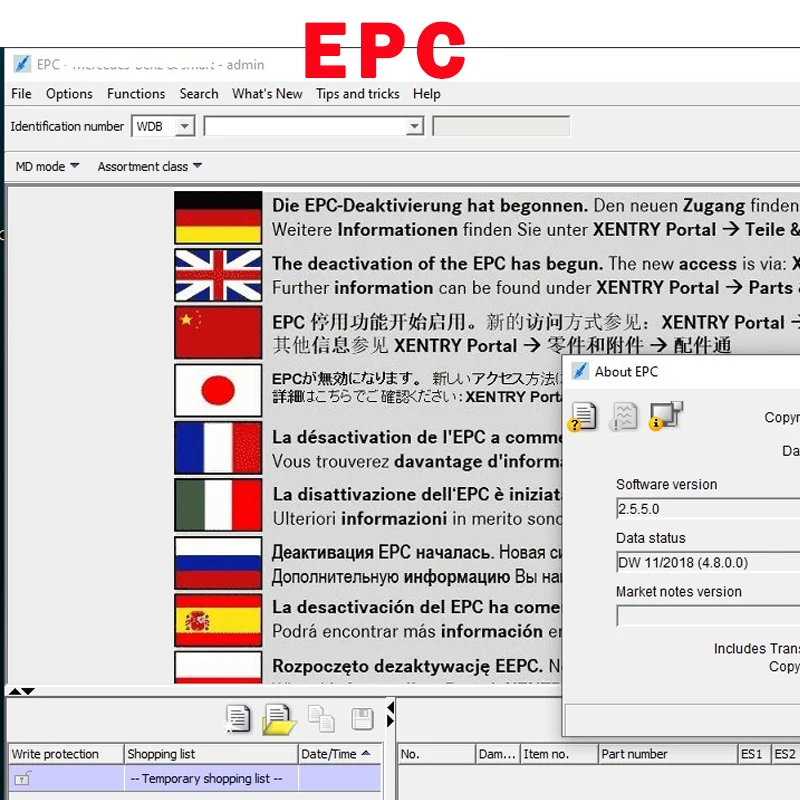This screenshot has height=800, width=800.
Task: Open the Help menu
Action: point(427,94)
